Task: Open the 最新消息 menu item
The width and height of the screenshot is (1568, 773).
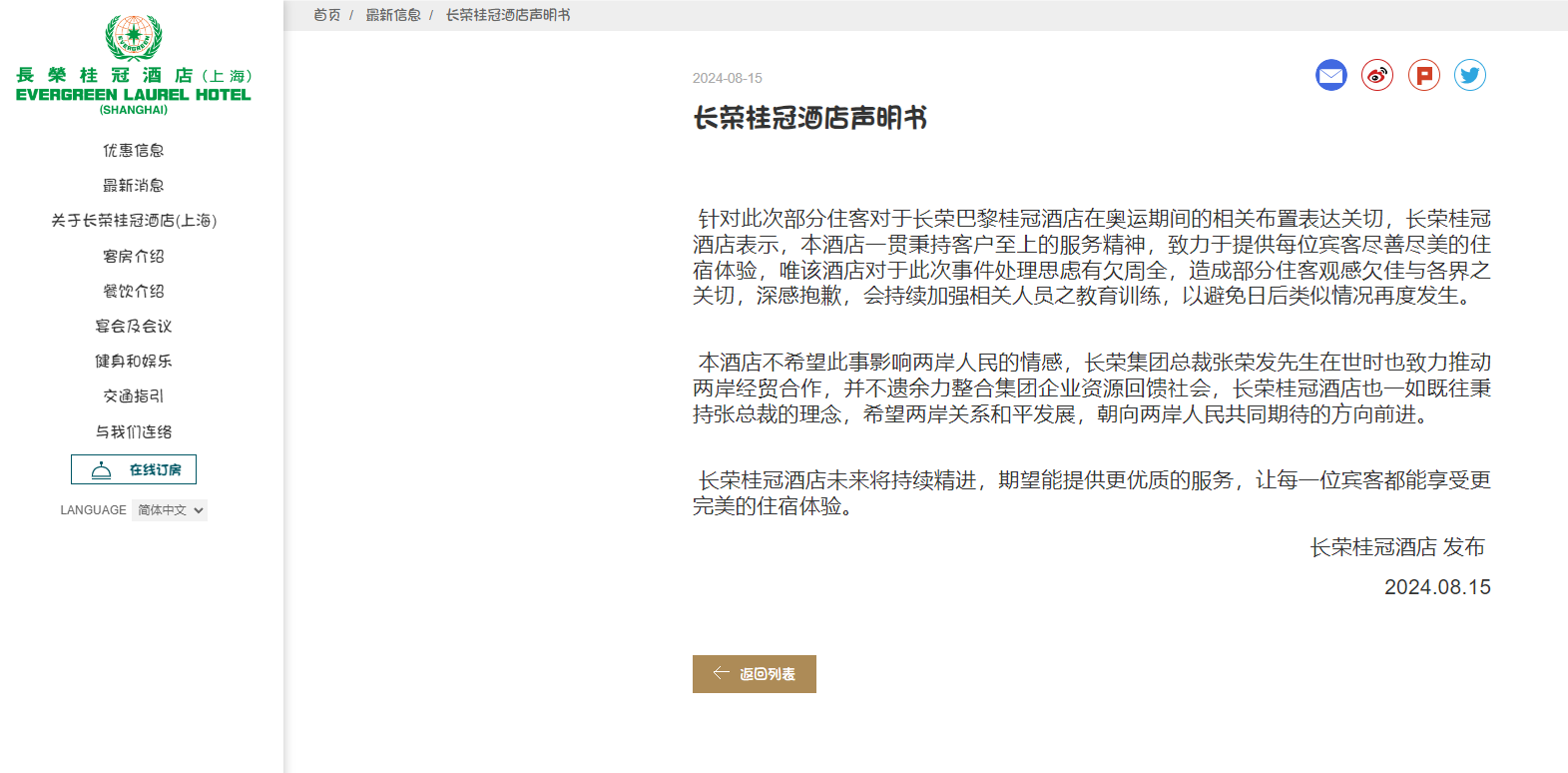Action: coord(134,185)
